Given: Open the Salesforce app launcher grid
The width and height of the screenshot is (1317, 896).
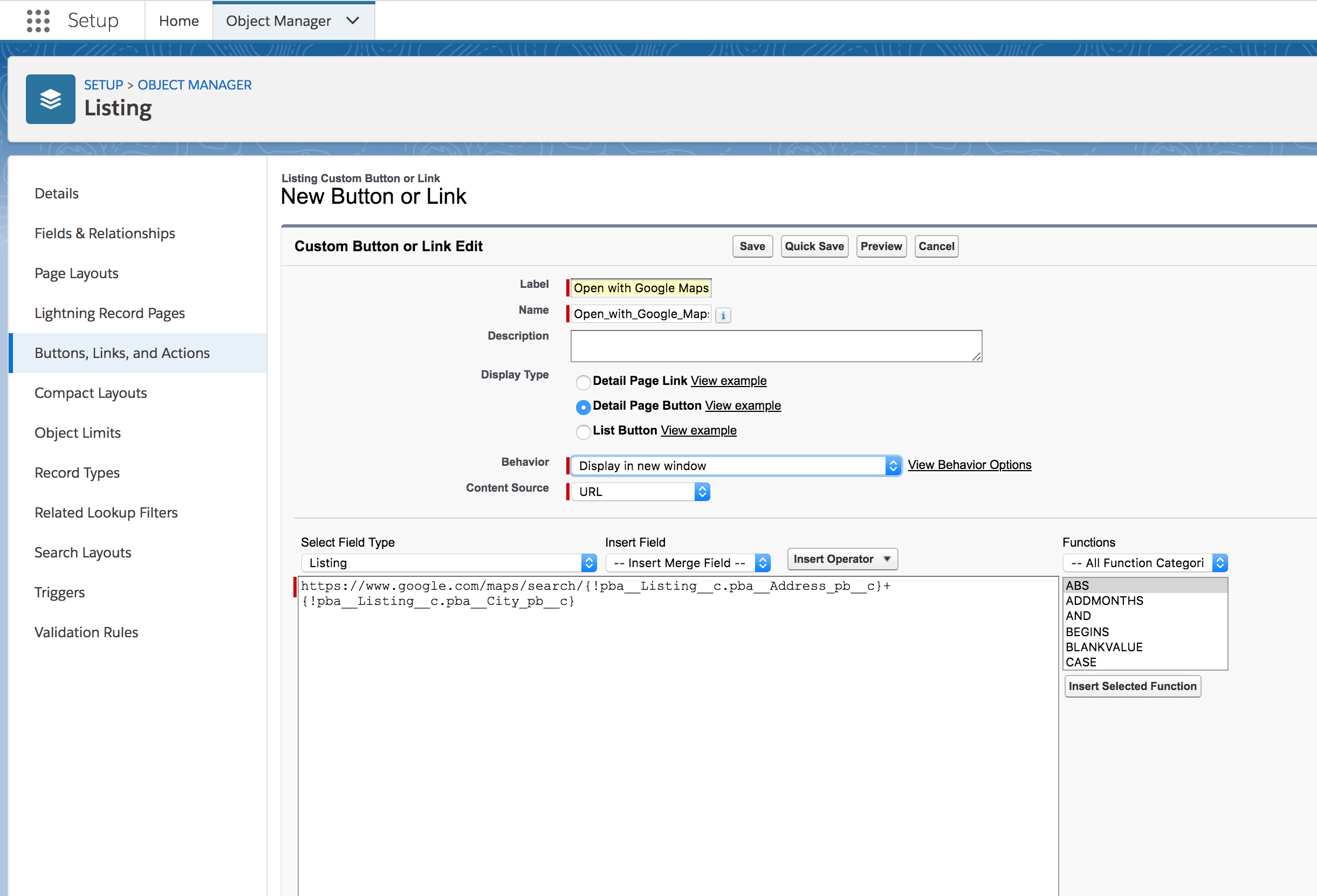Looking at the screenshot, I should coord(37,20).
